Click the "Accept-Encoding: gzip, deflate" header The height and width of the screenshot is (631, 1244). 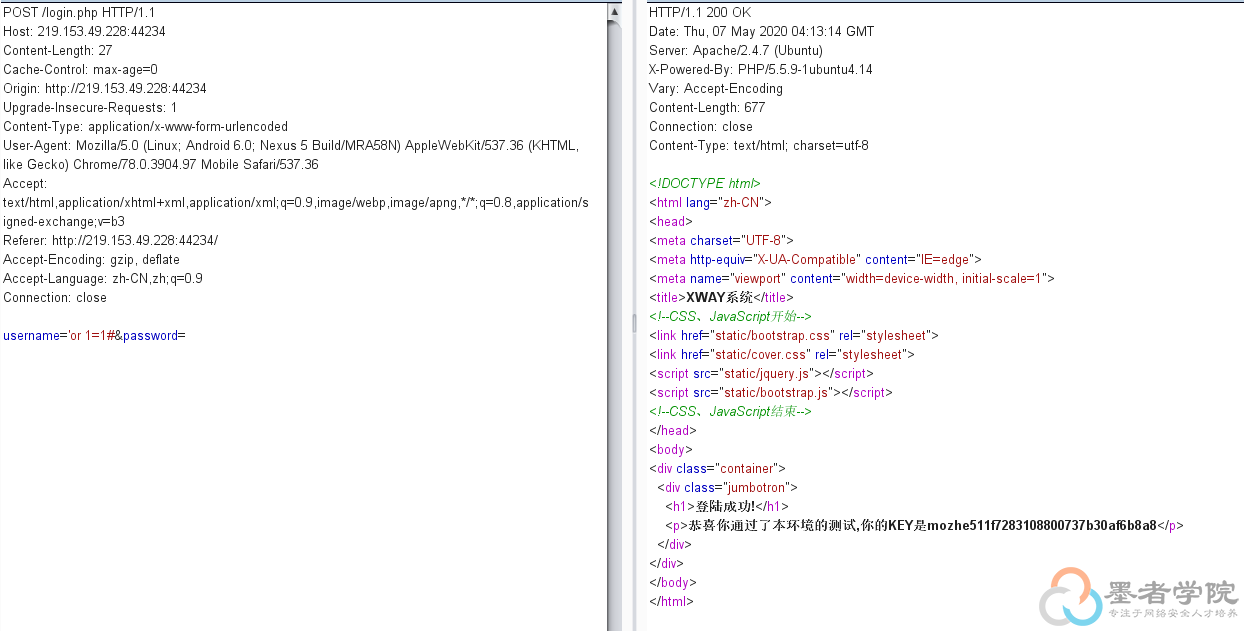[x=92, y=259]
